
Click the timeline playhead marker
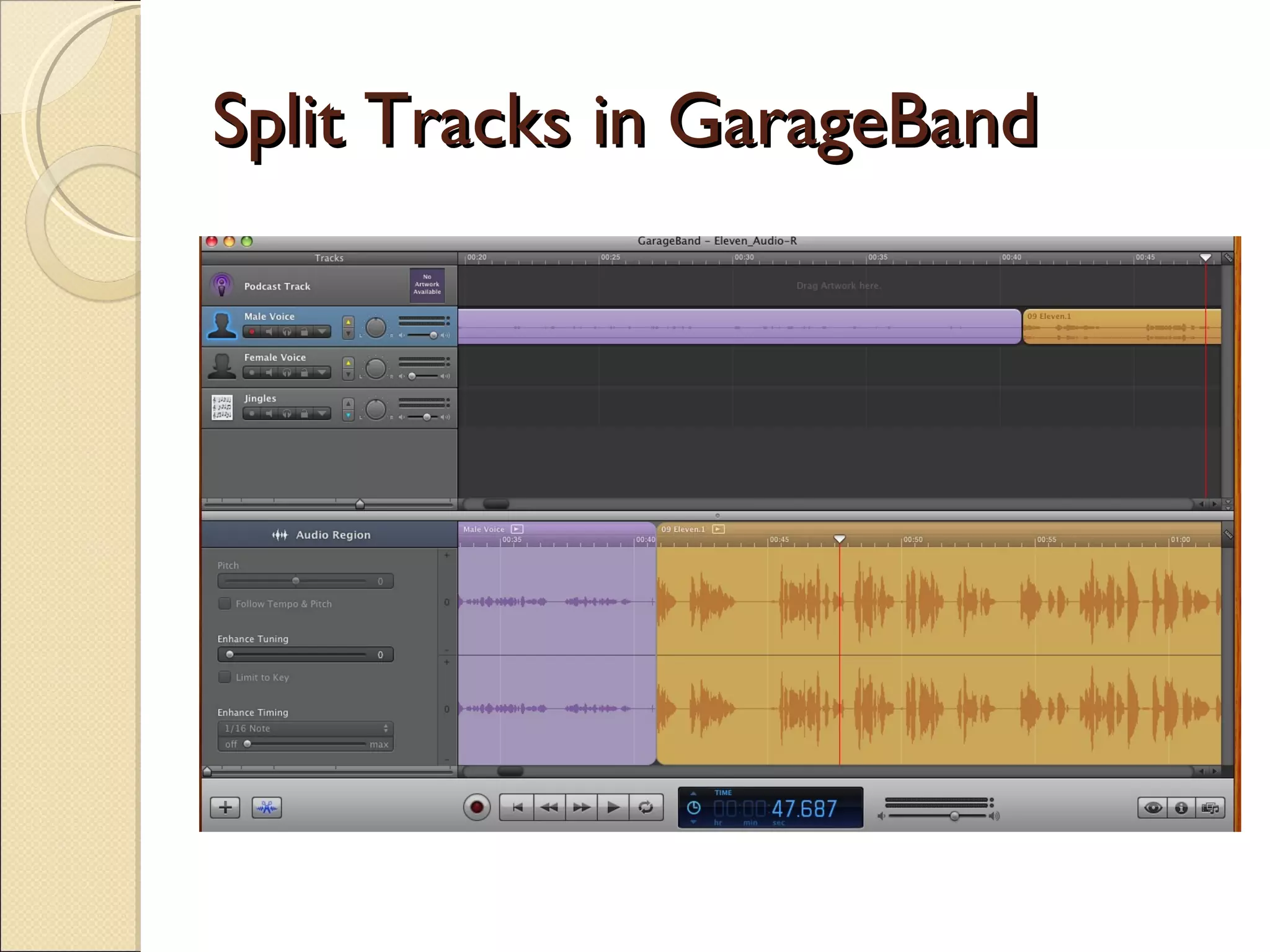coord(1206,257)
